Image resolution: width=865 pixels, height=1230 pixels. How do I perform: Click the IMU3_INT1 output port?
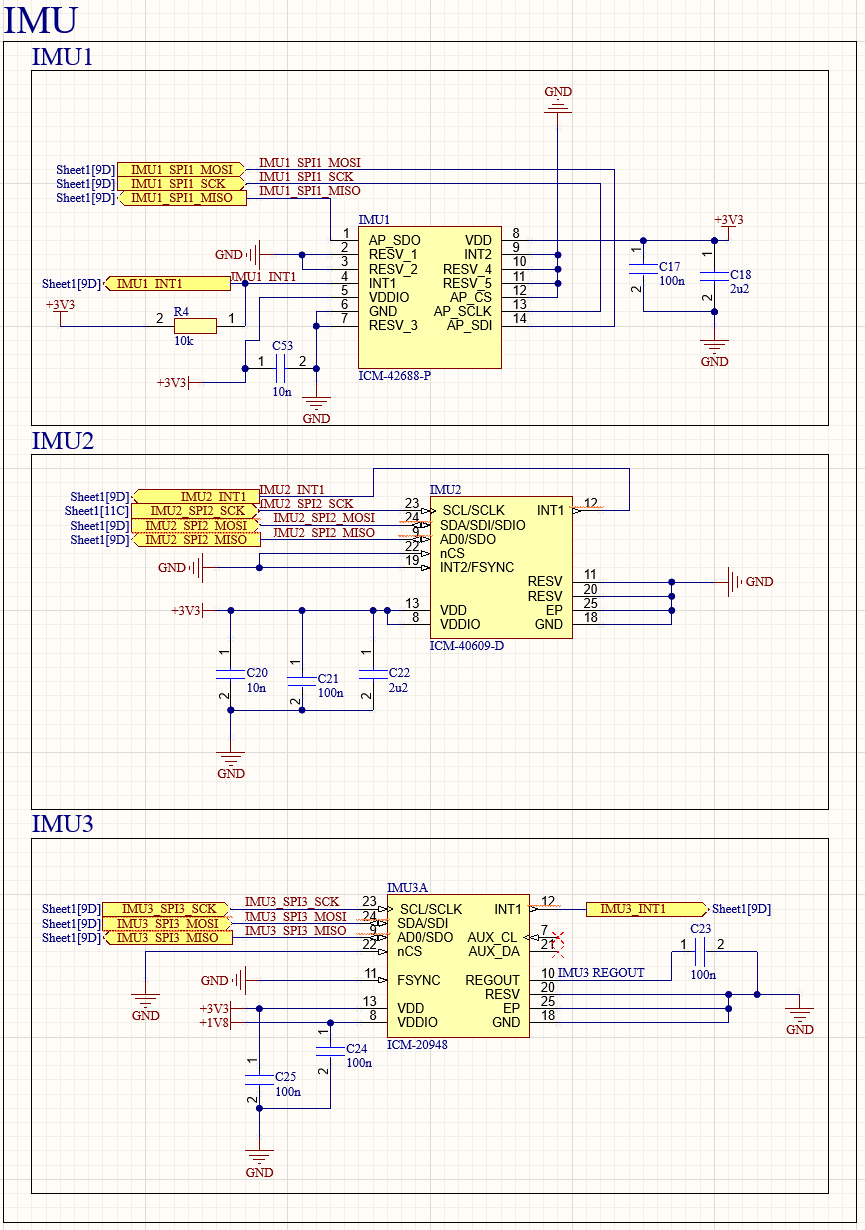pos(645,909)
